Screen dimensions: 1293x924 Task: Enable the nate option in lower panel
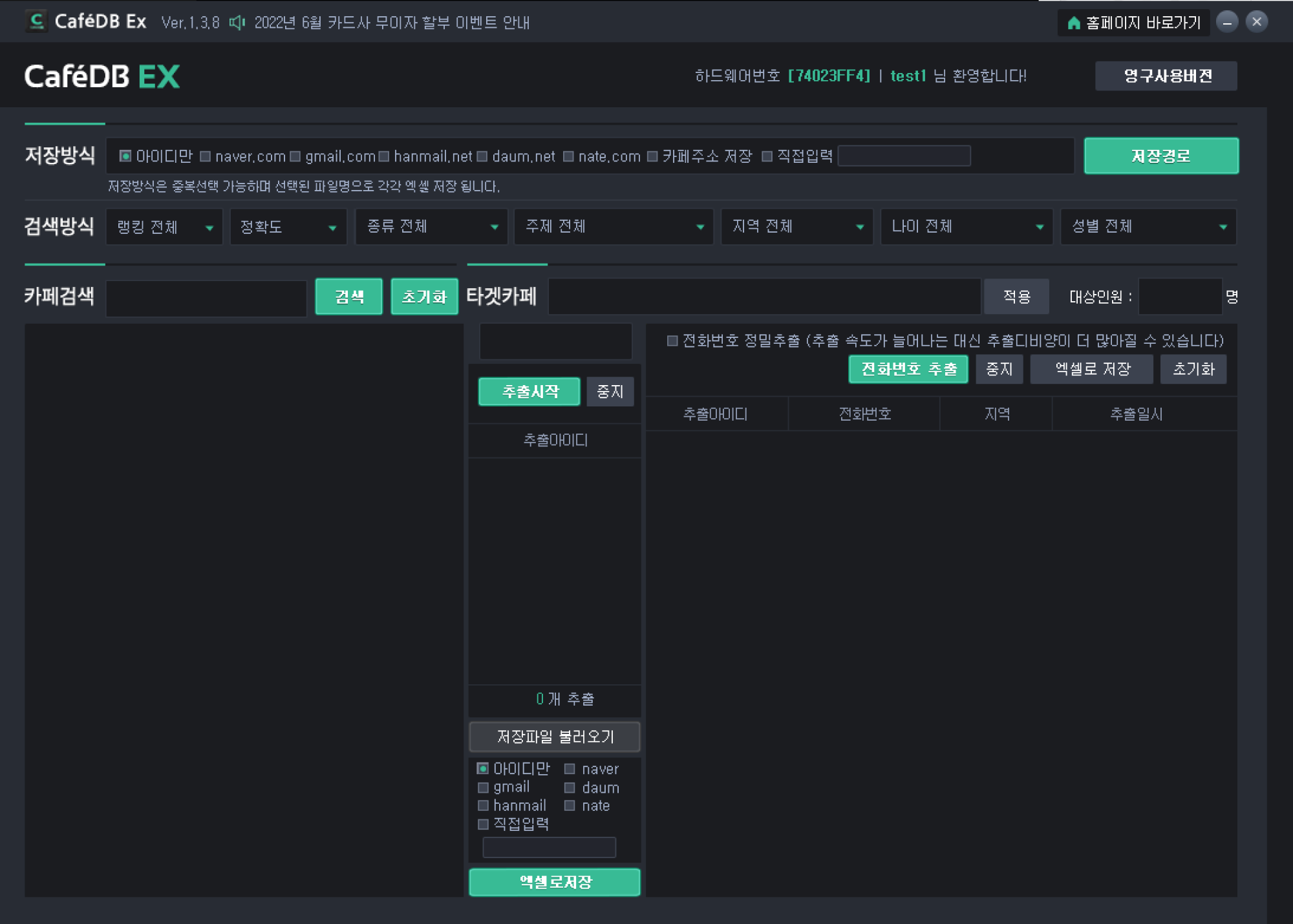click(x=570, y=806)
